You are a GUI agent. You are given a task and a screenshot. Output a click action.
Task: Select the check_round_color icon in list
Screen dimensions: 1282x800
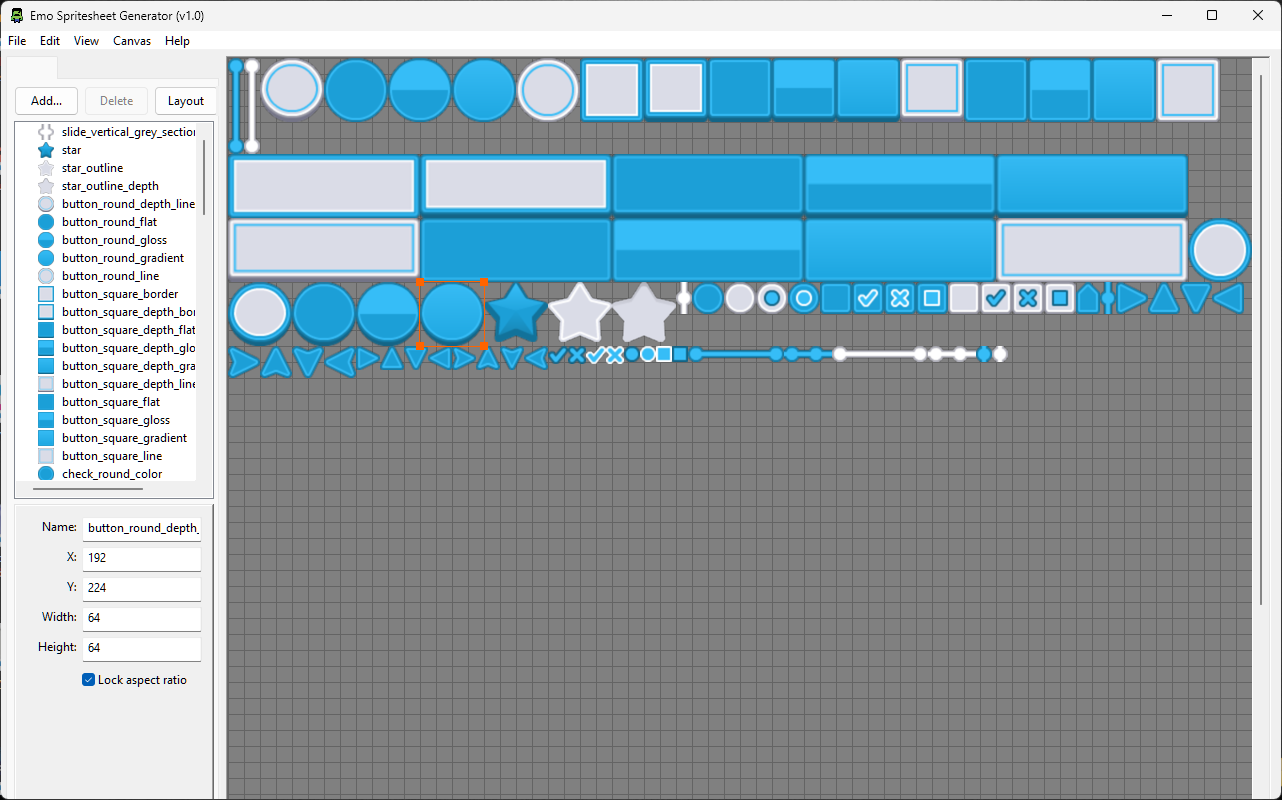coord(45,474)
